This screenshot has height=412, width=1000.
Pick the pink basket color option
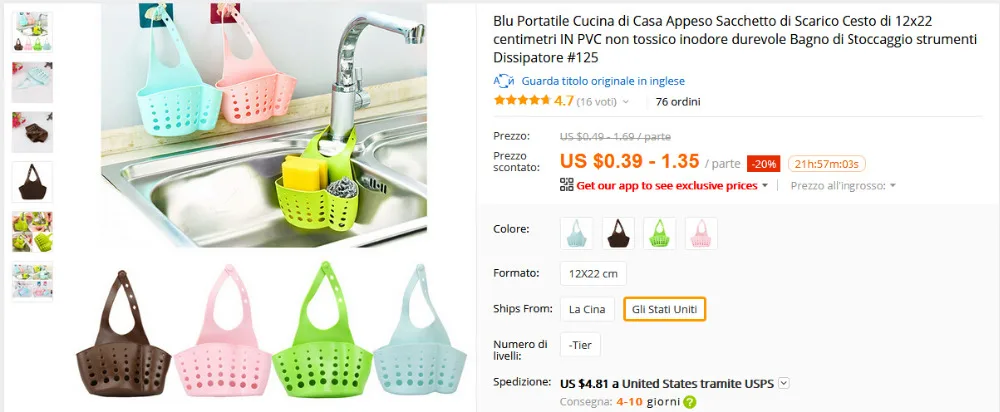(x=702, y=233)
